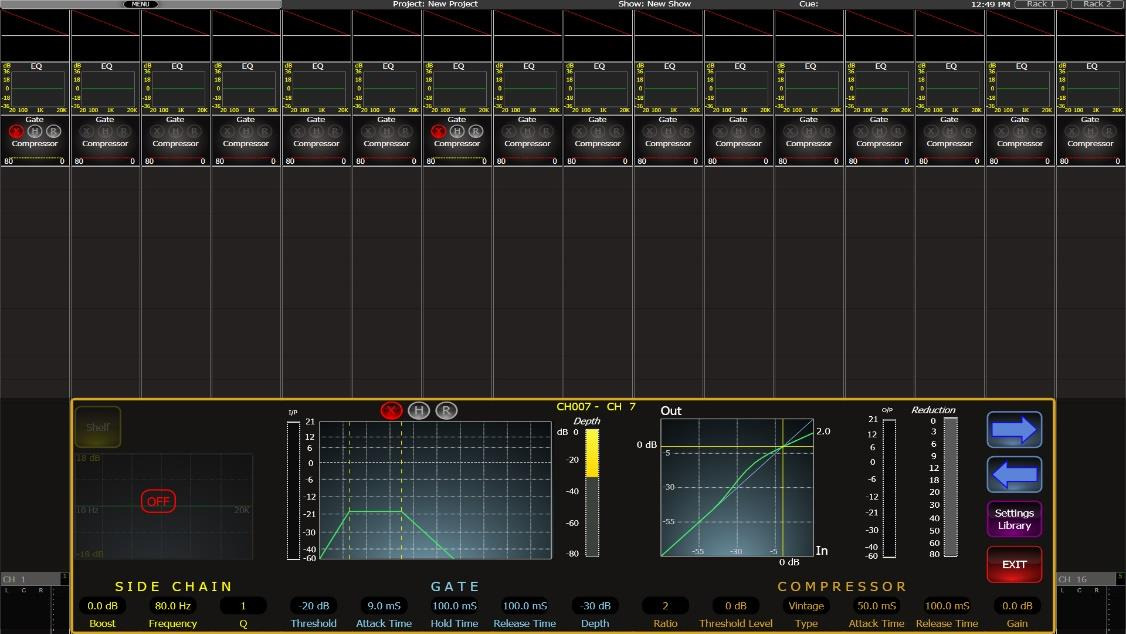Click channel 16's dimmed gate R icon
Viewport: 1126px width, 634px height.
pos(1109,132)
